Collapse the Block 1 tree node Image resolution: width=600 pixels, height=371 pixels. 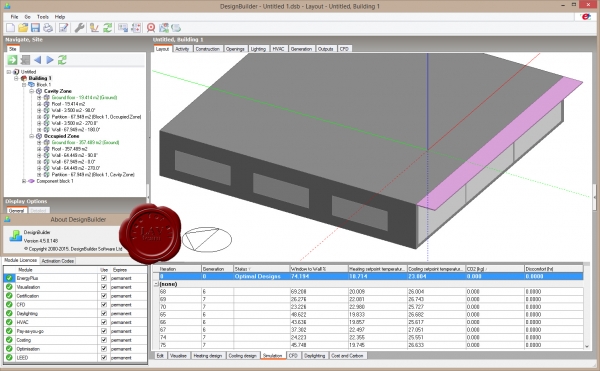tap(24, 85)
